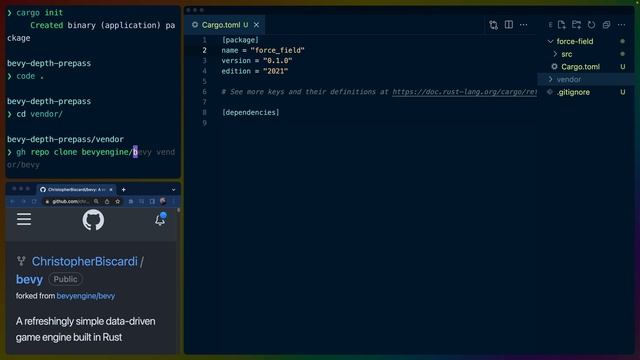Screen dimensions: 640x360
Task: Click the bevy-depth-prepass/vendor prompt path
Action: click(x=65, y=139)
